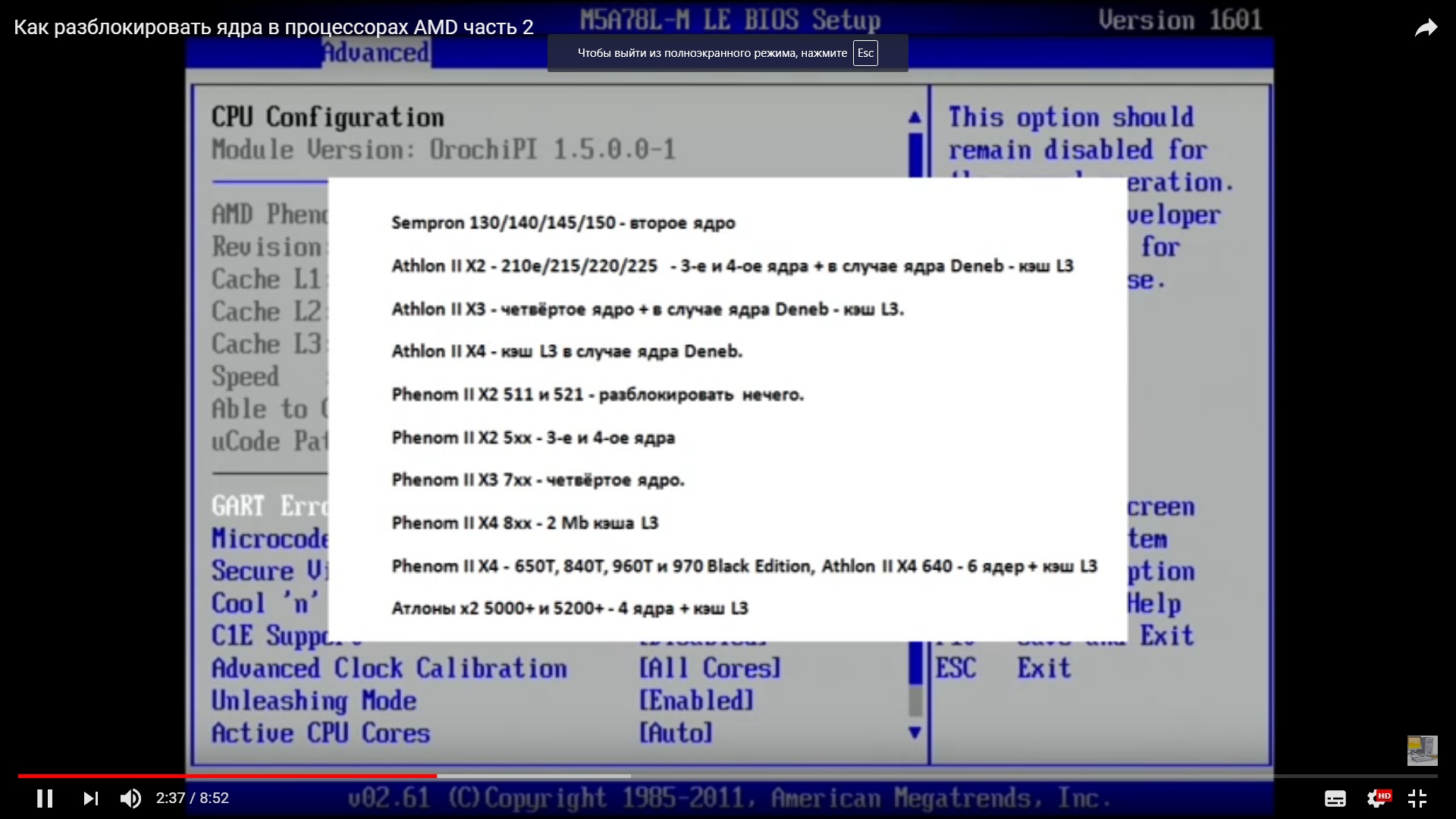Image resolution: width=1456 pixels, height=819 pixels.
Task: Open the Active CPU Cores [Auto] option
Action: pos(675,733)
